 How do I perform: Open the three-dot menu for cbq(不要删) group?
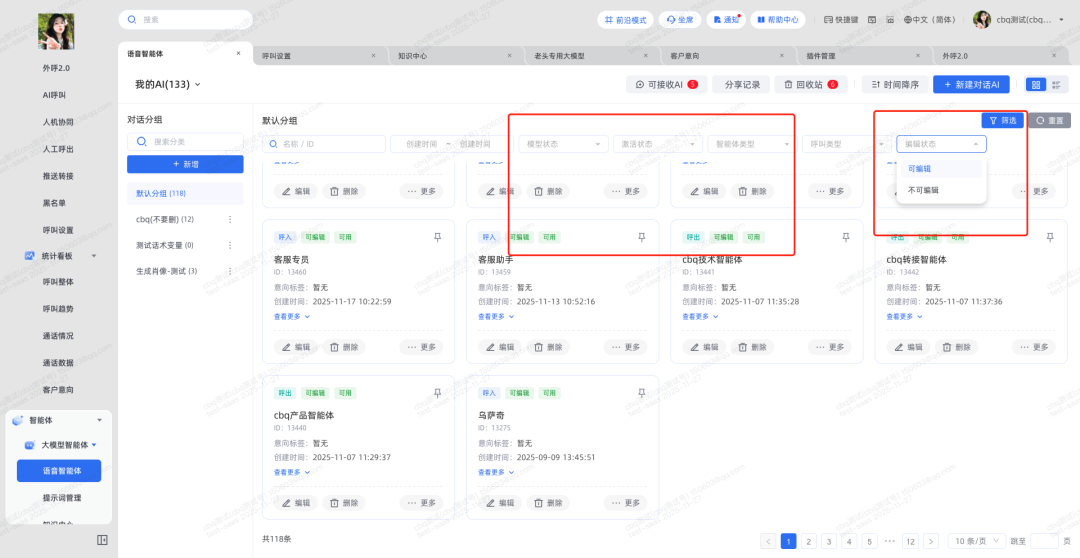tap(231, 219)
